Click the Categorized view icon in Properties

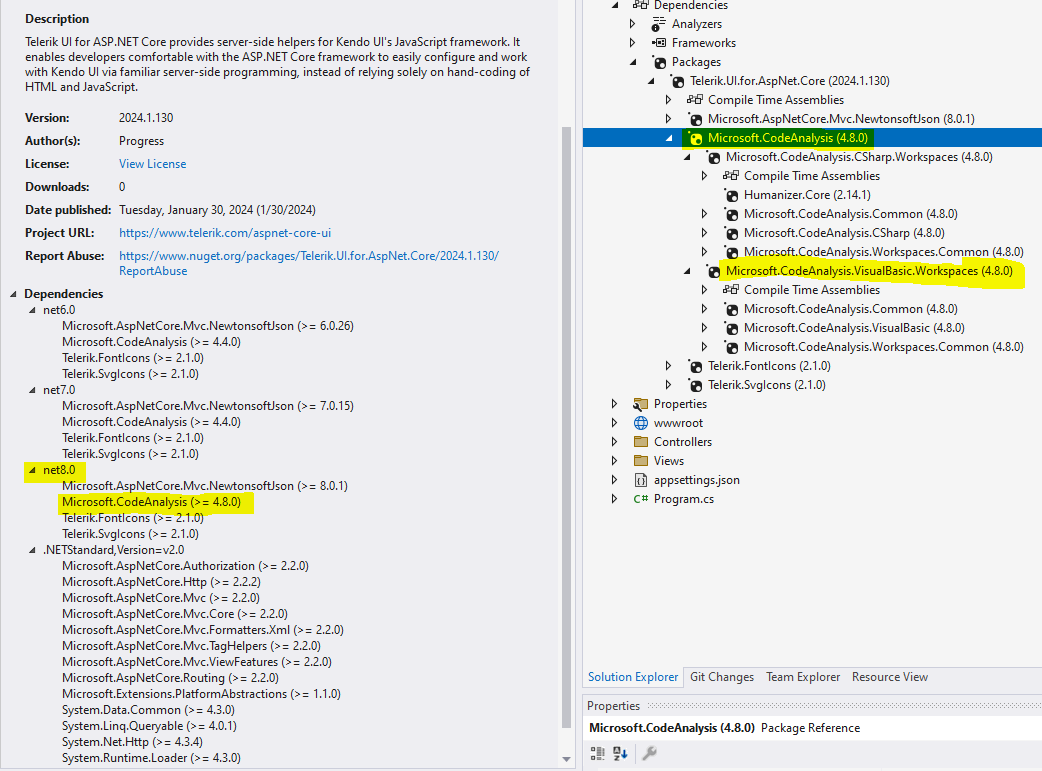pyautogui.click(x=597, y=754)
